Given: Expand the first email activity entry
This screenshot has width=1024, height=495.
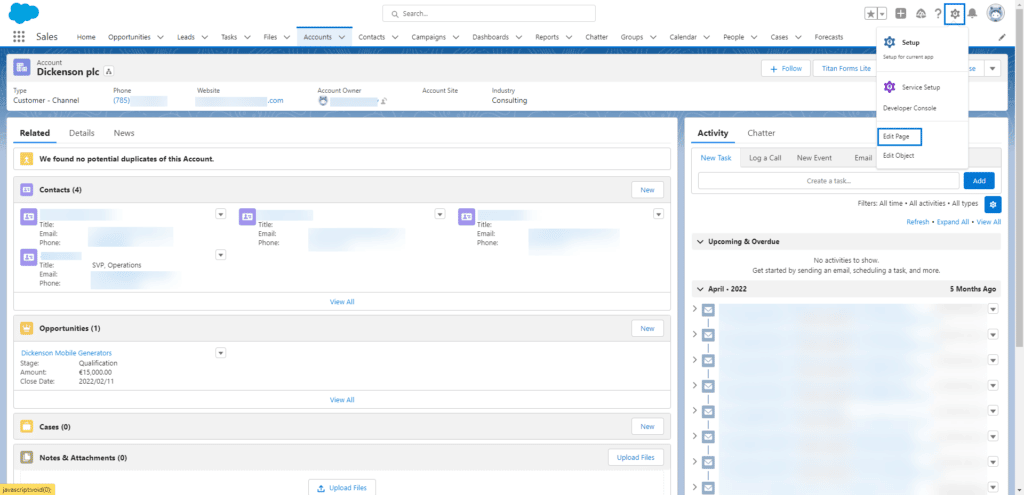Looking at the screenshot, I should coord(695,308).
